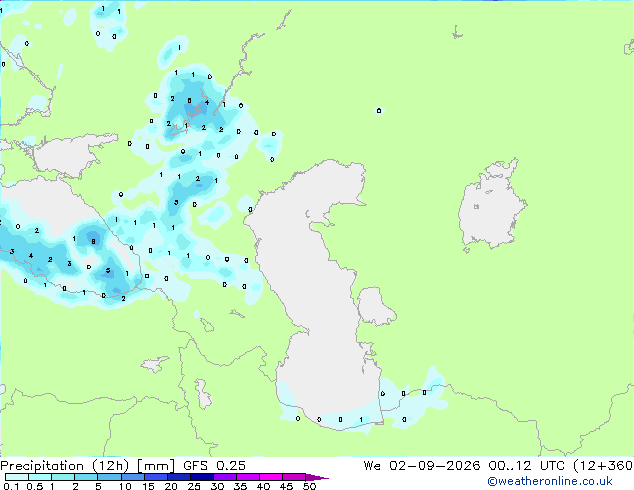Click the We 02-09-2026 date label
Image resolution: width=634 pixels, height=490 pixels.
pos(422,466)
